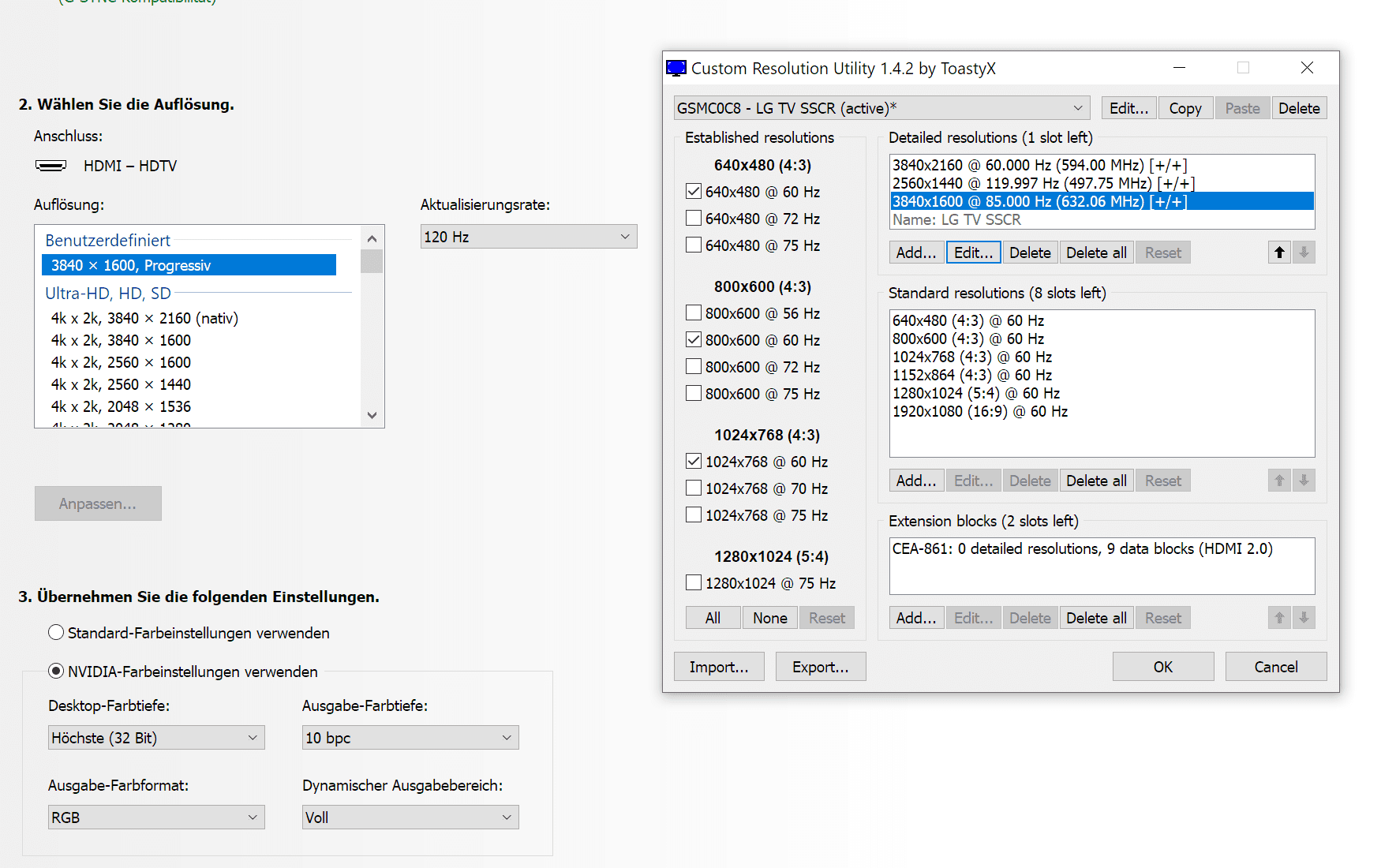
Task: Select 1280x1024 (5:4) @ 60 Hz standard resolution
Action: [1102, 393]
